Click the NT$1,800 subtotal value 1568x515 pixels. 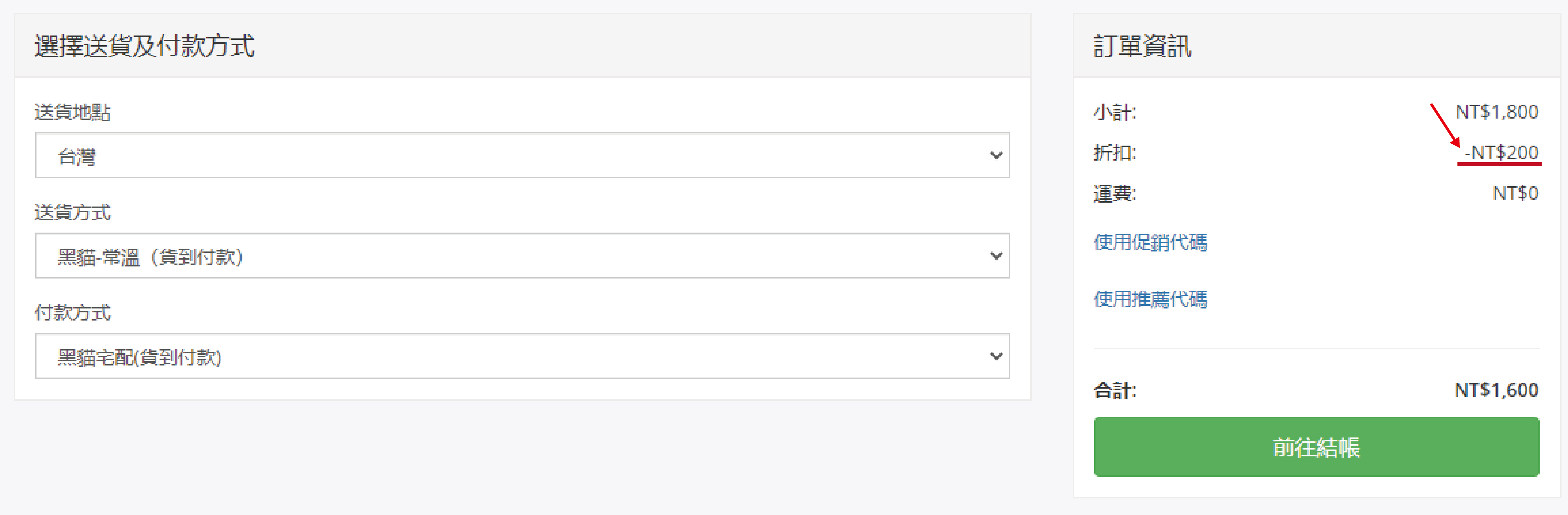pyautogui.click(x=1496, y=111)
